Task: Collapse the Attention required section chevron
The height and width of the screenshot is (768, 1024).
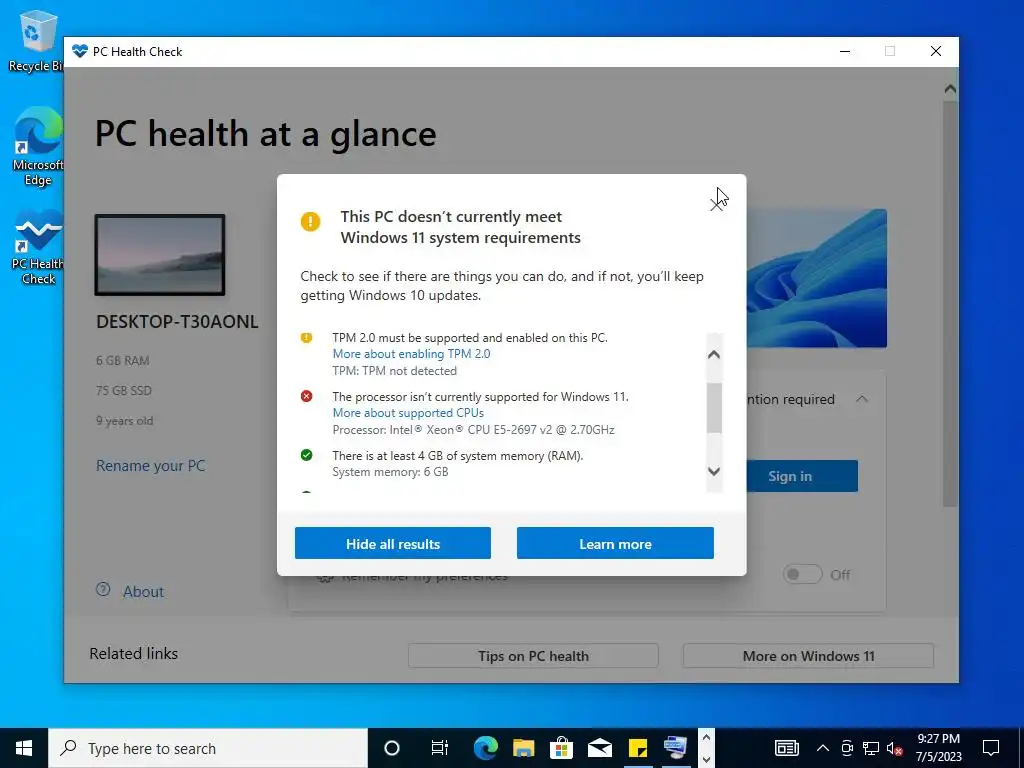Action: click(x=862, y=399)
